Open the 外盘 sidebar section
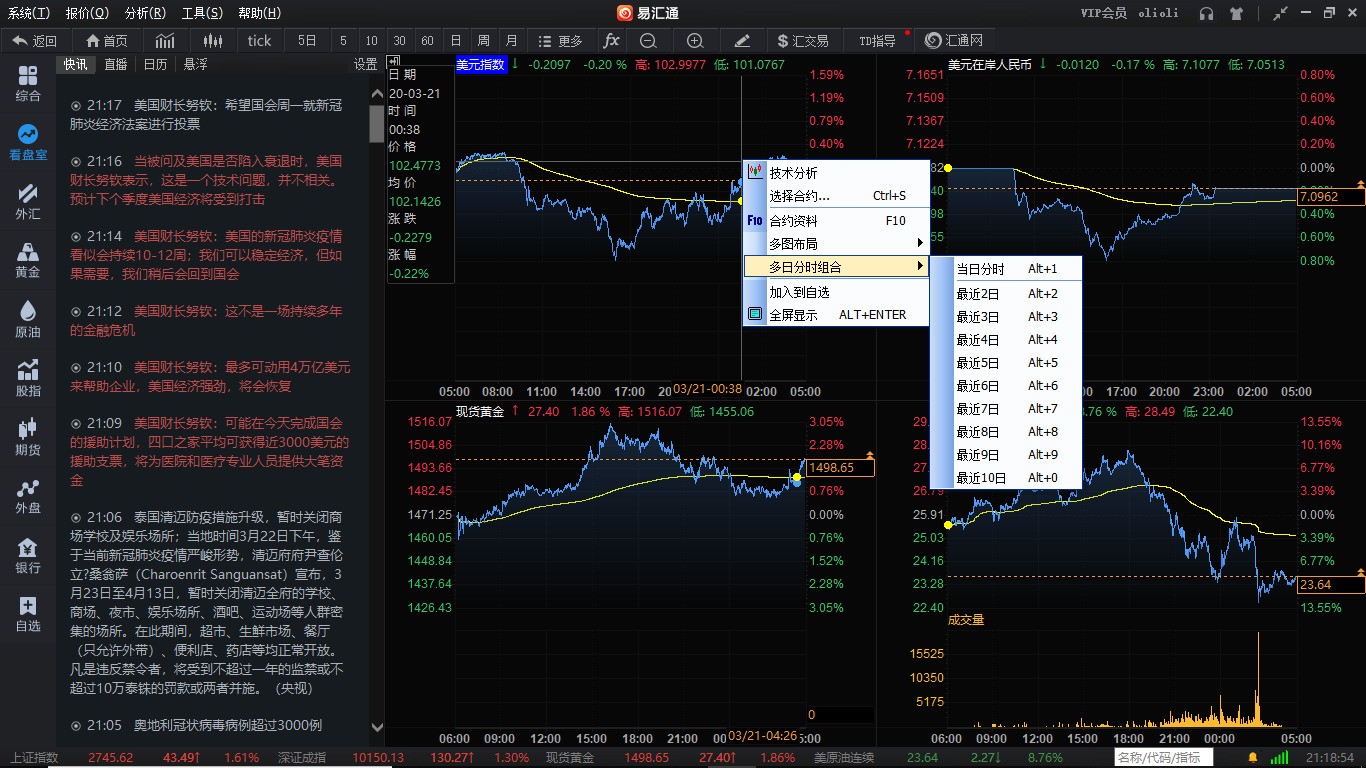Screen dimensions: 1366x768 click(x=28, y=496)
